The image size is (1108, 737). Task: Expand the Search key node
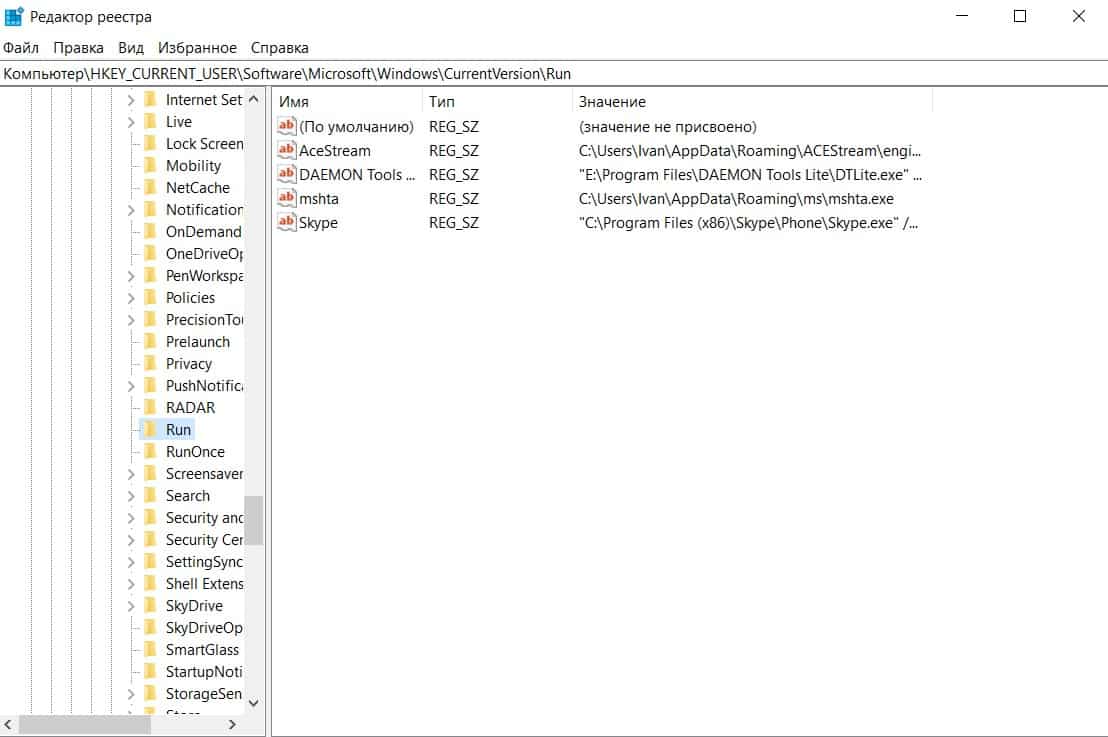(131, 496)
